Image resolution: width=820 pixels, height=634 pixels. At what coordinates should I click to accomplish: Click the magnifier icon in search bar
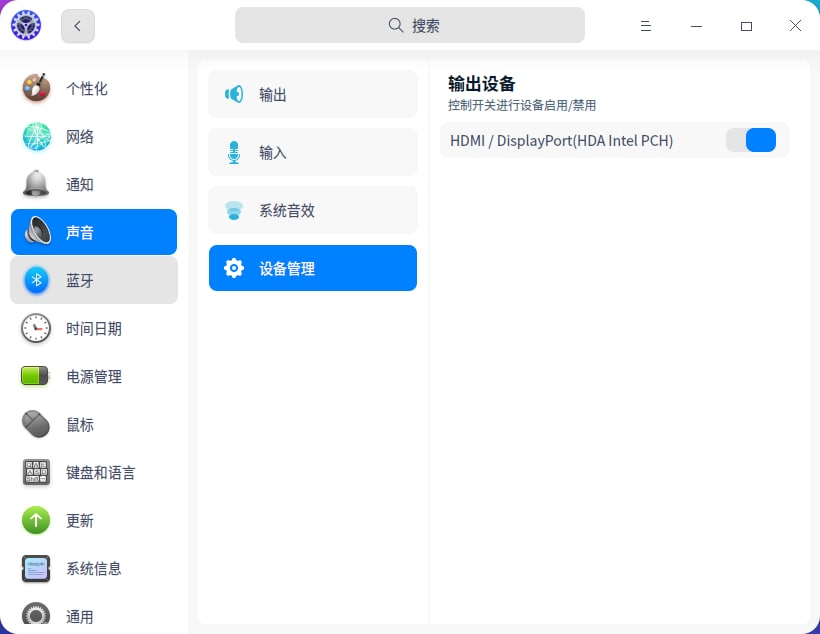[x=395, y=25]
